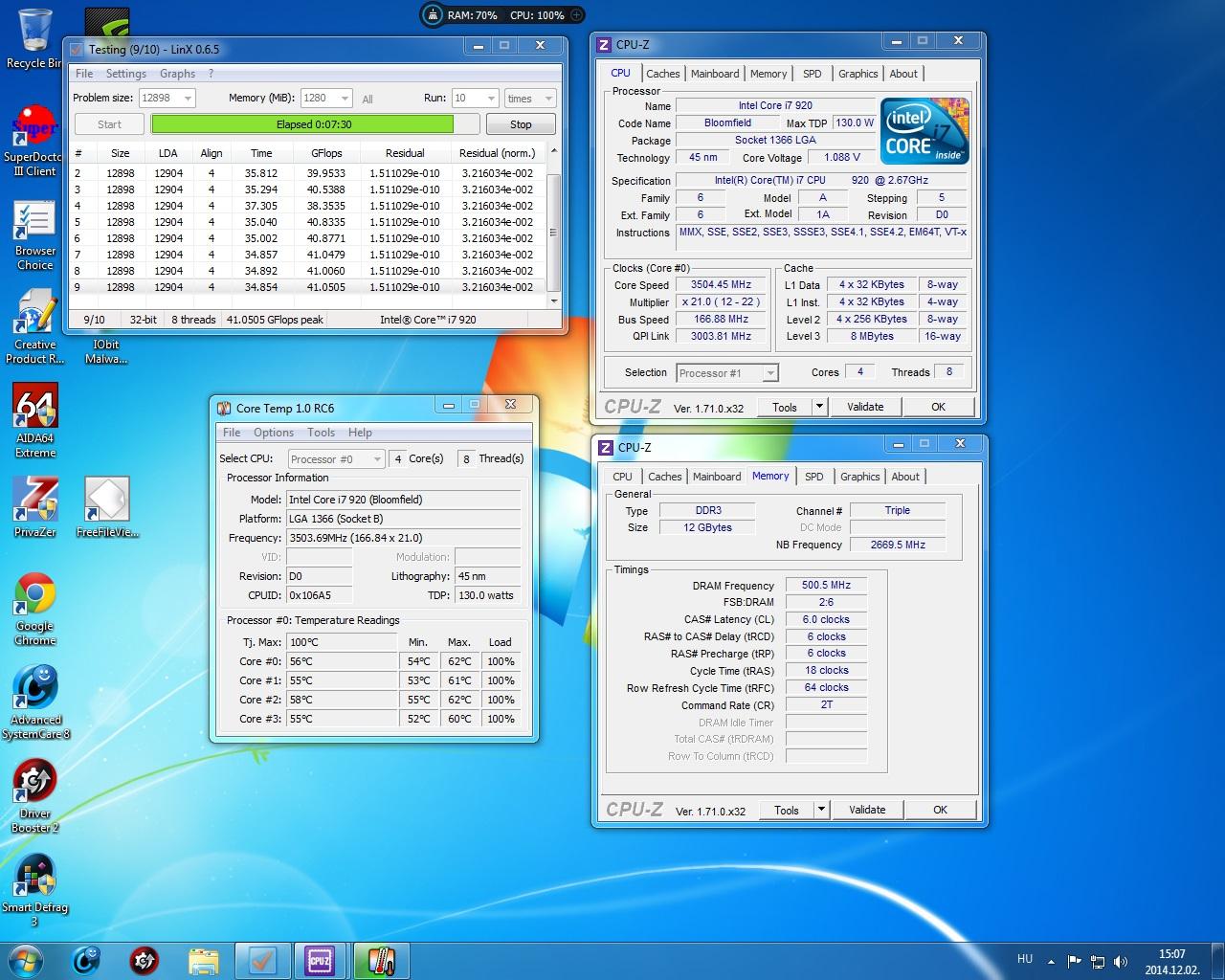This screenshot has height=980, width=1225.
Task: Open the Tools dropdown arrow in top CPU-Z
Action: (x=819, y=407)
